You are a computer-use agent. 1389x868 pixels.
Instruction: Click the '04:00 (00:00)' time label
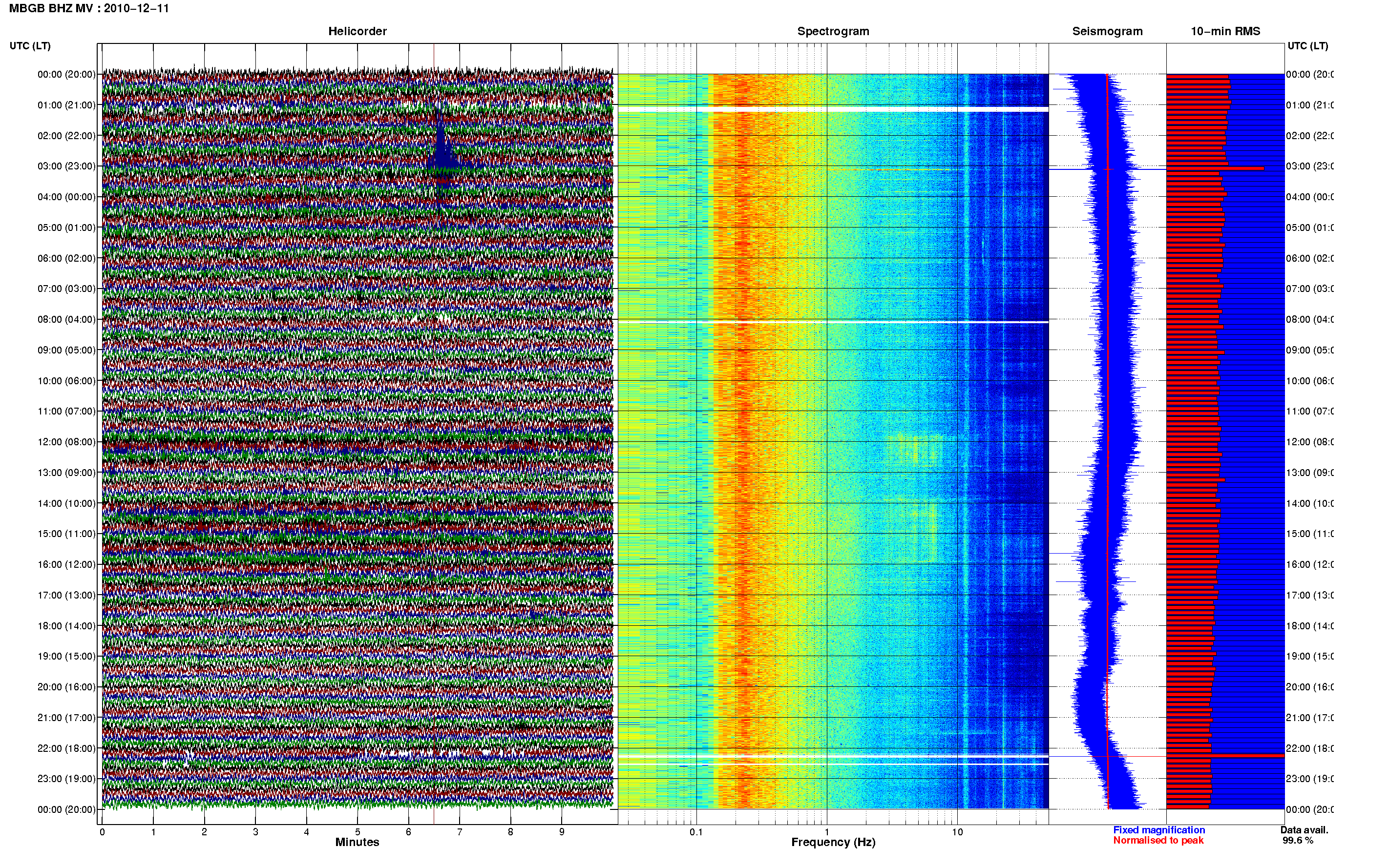(x=66, y=197)
